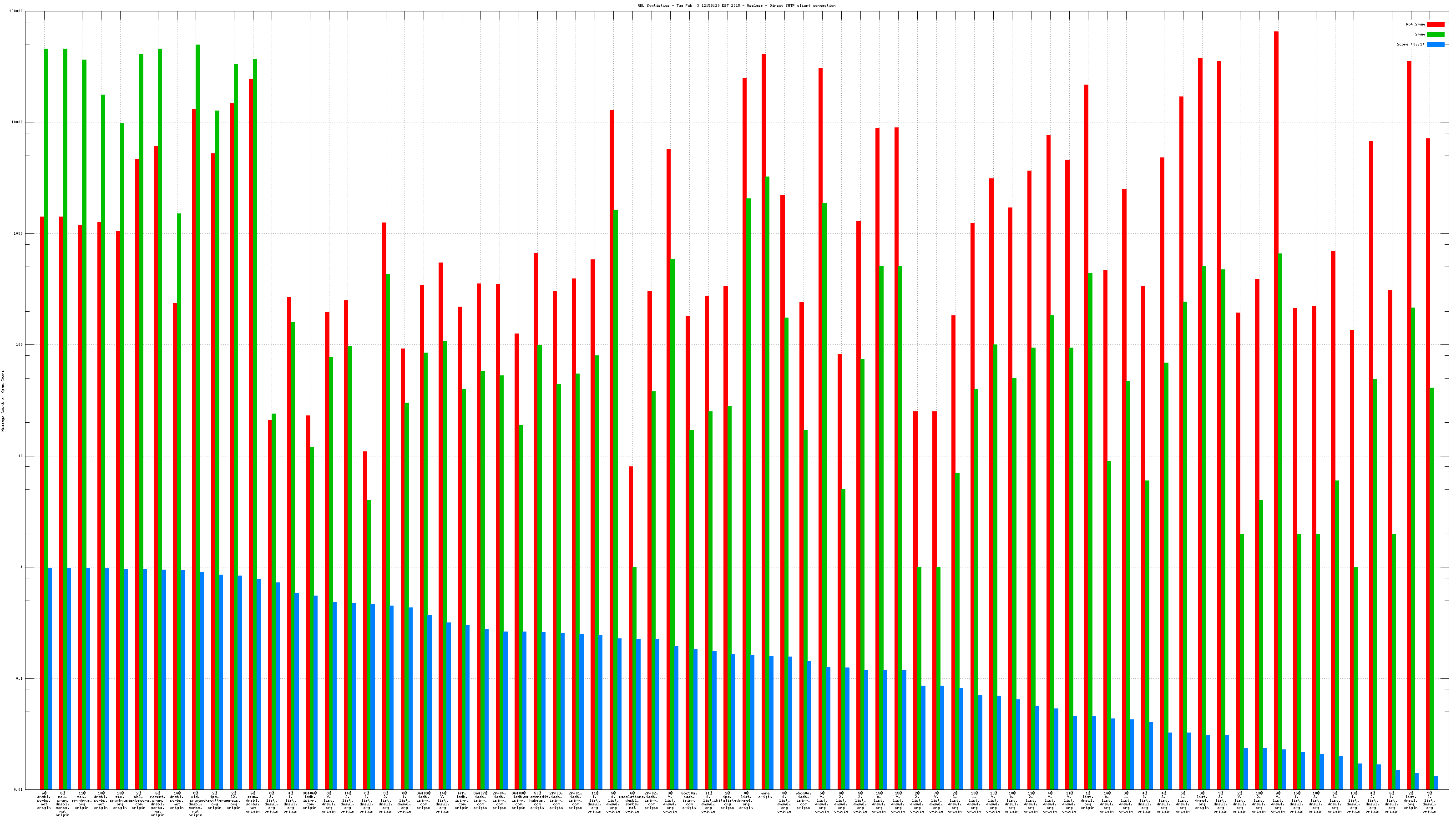Click the '50@ sa-accredit.habeas.com' x-axis label
This screenshot has width=1456, height=819.
[537, 800]
